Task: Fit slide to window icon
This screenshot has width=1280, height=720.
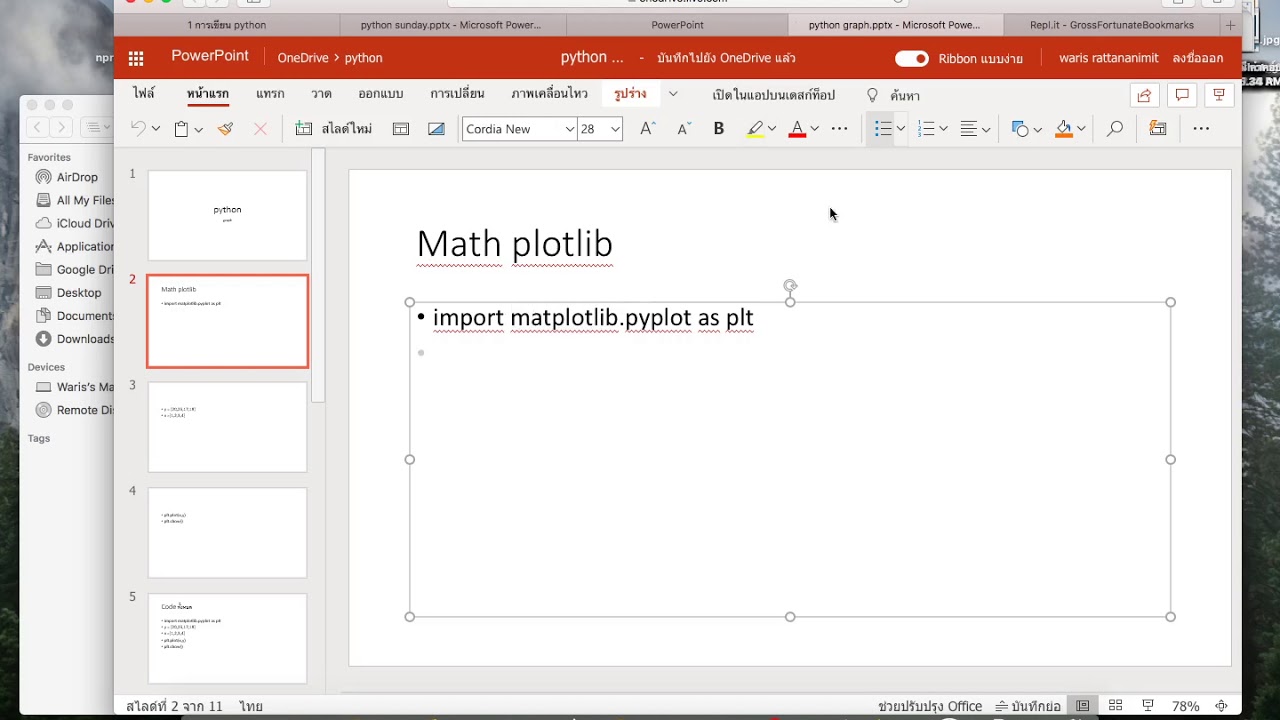Action: click(1221, 706)
